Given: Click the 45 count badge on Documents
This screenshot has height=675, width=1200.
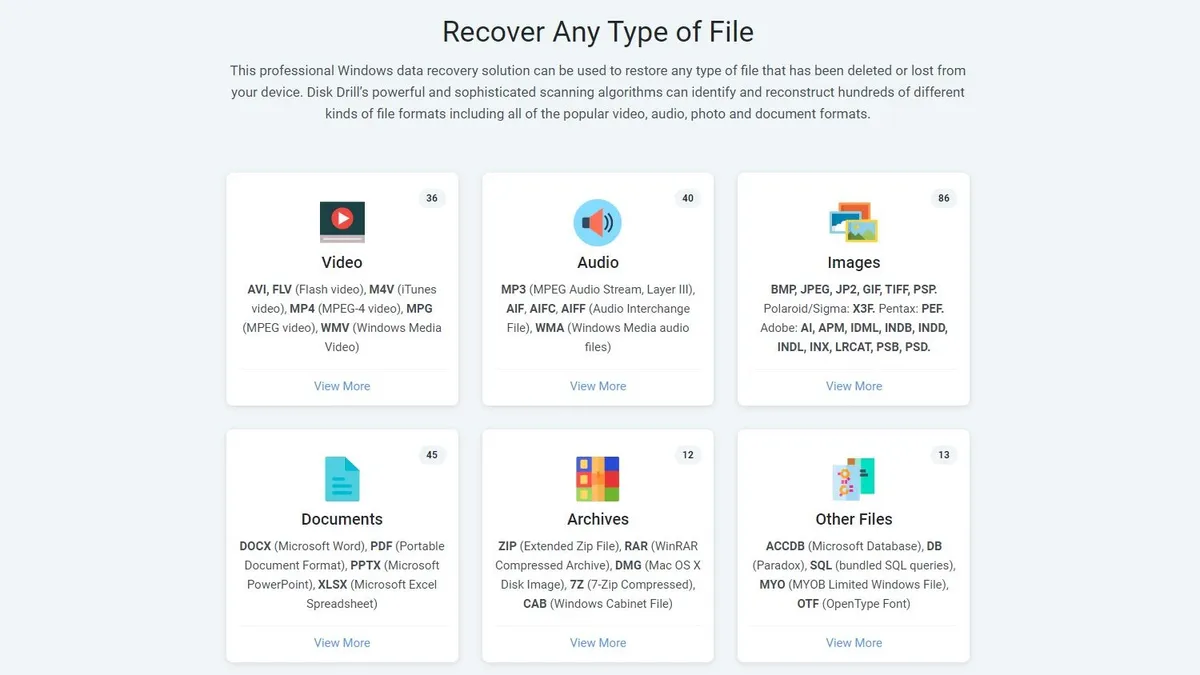Looking at the screenshot, I should click(x=432, y=455).
